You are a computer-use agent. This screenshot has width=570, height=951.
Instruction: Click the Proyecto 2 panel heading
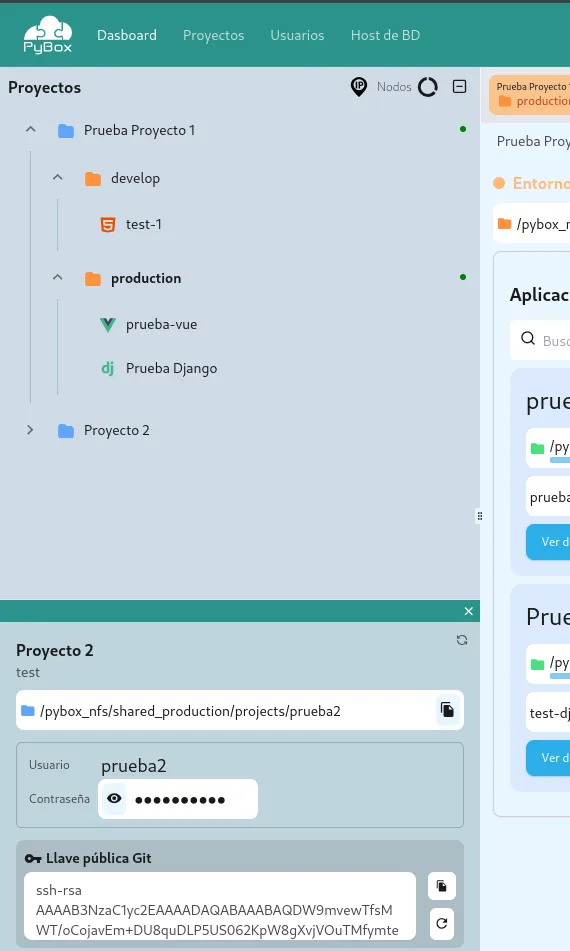tap(55, 650)
